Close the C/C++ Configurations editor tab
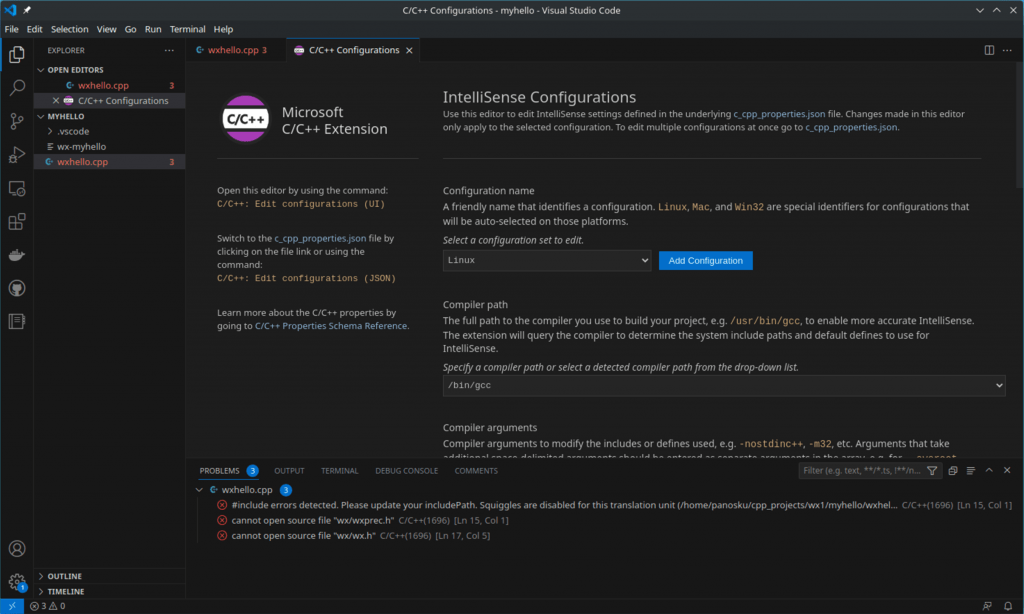The width and height of the screenshot is (1024, 614). click(x=409, y=50)
